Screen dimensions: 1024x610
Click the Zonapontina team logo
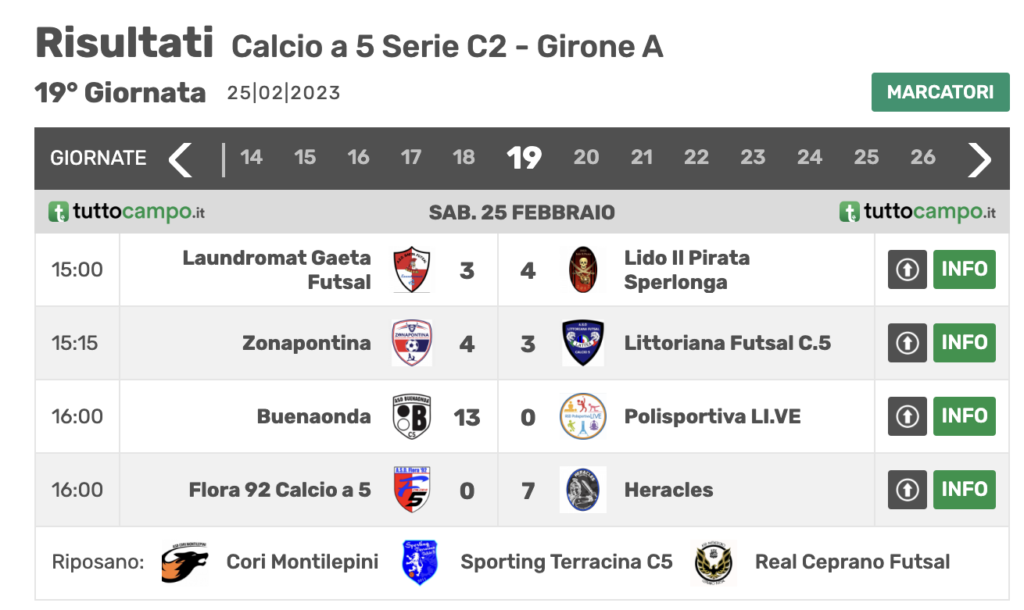[x=412, y=343]
